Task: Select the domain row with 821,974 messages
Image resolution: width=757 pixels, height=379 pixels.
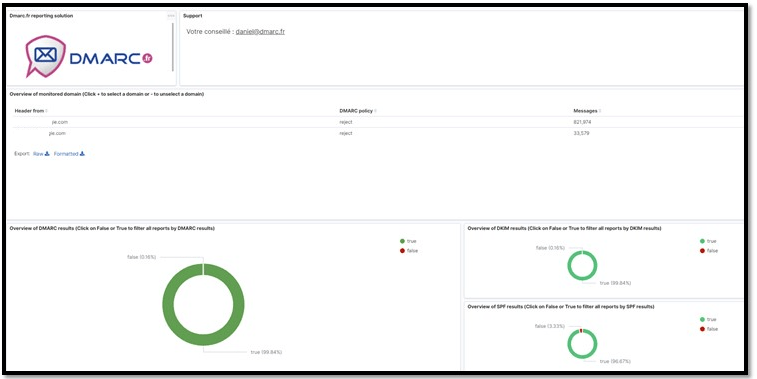Action: coord(378,122)
